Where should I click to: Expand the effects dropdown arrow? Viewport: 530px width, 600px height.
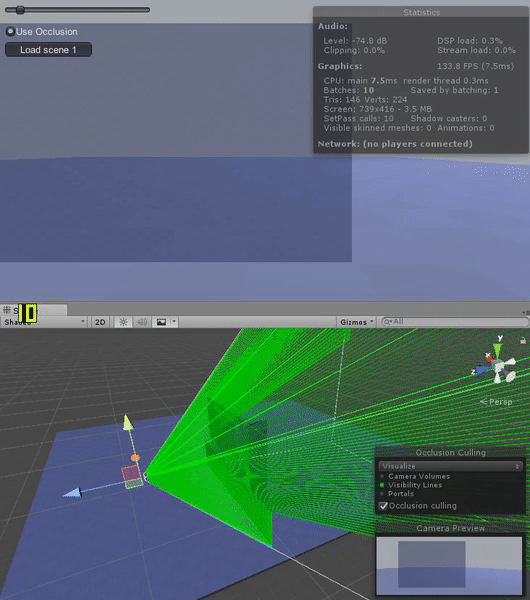click(x=174, y=321)
